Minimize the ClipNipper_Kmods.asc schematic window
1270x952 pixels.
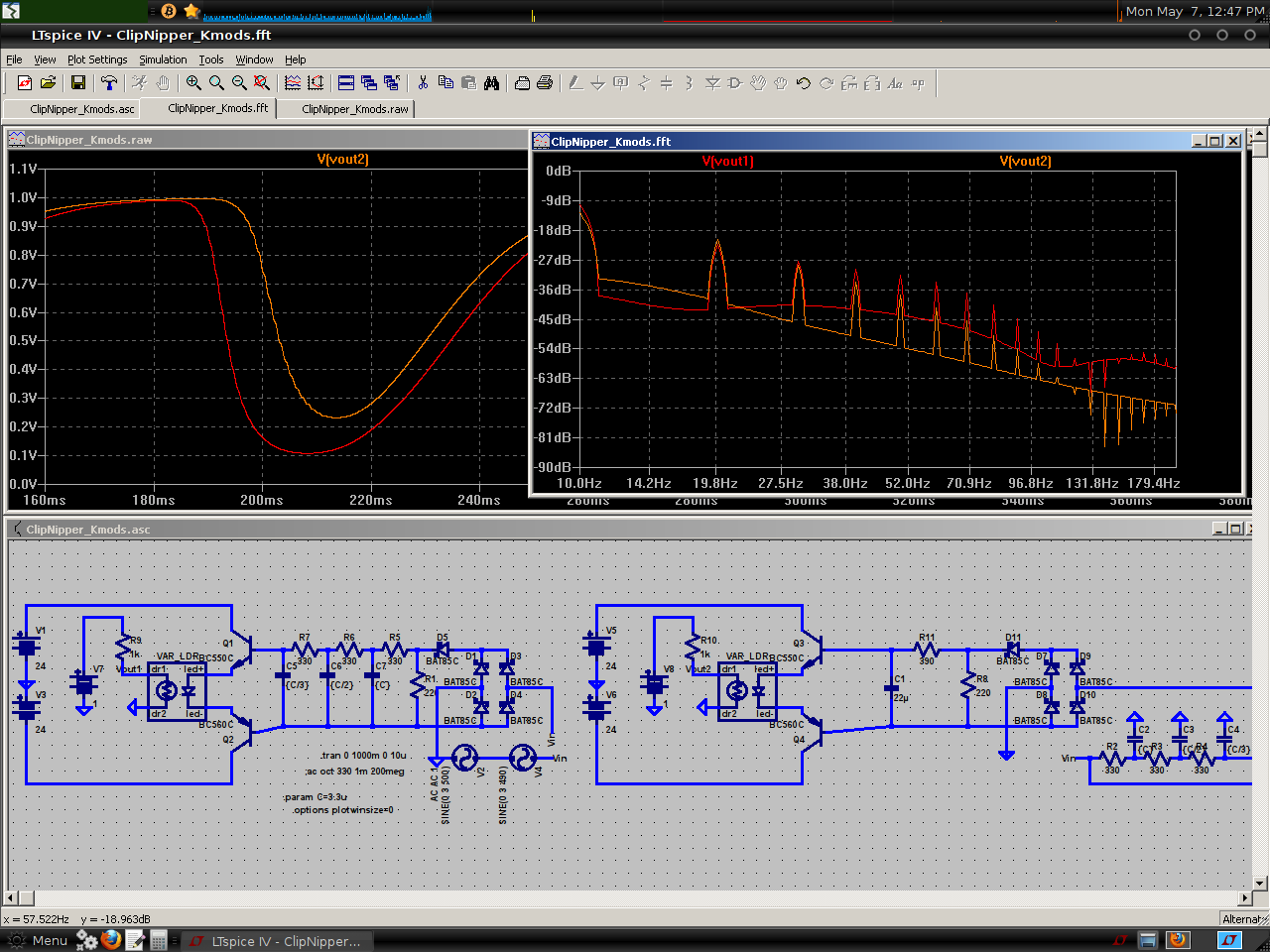tap(1219, 529)
